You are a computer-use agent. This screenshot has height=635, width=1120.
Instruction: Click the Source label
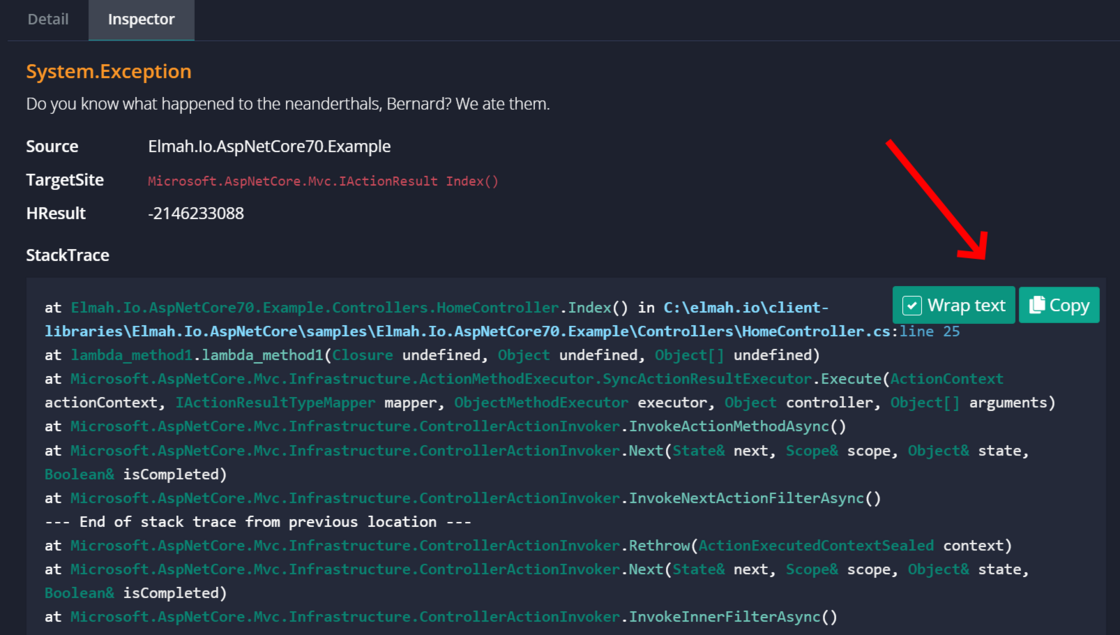pyautogui.click(x=52, y=146)
